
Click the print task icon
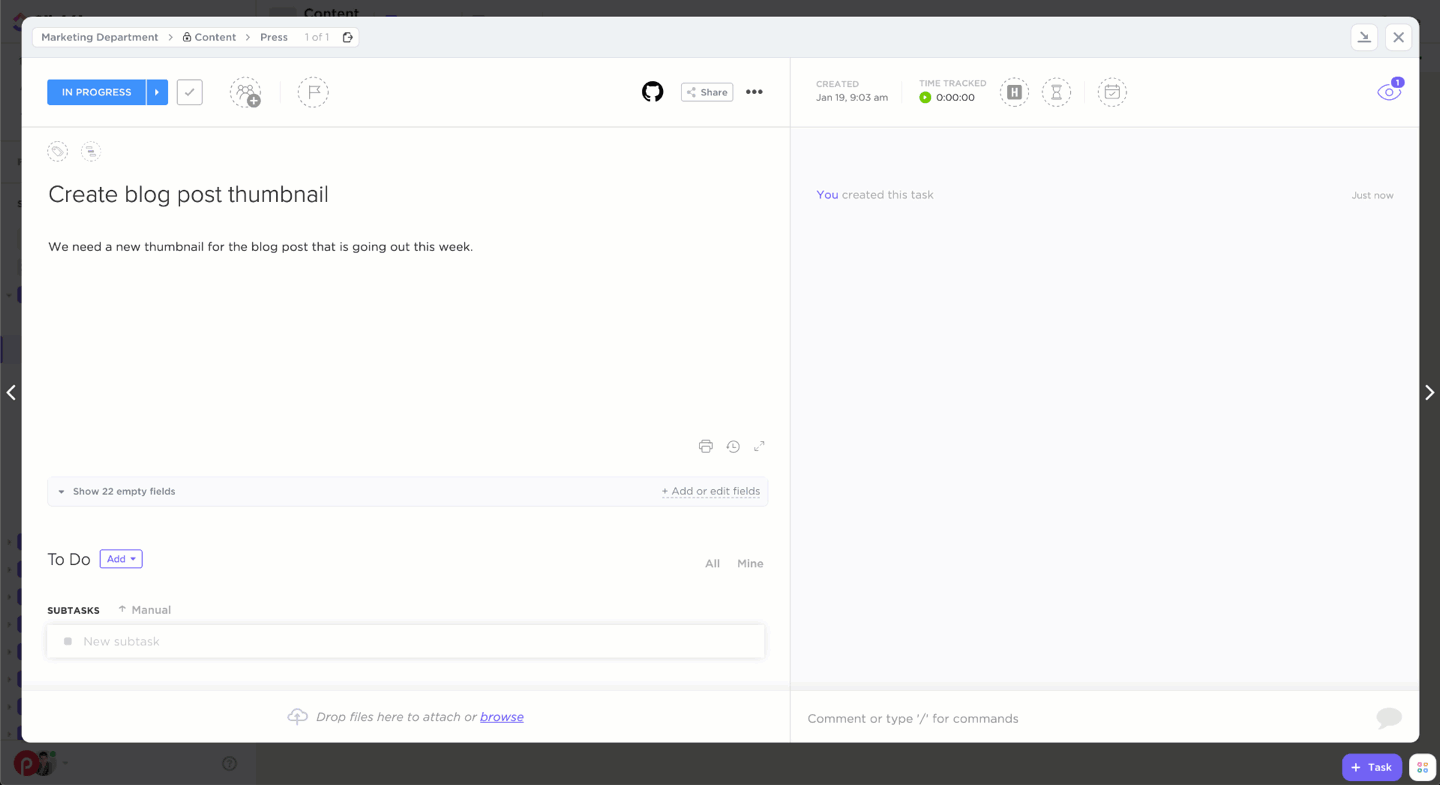[706, 446]
